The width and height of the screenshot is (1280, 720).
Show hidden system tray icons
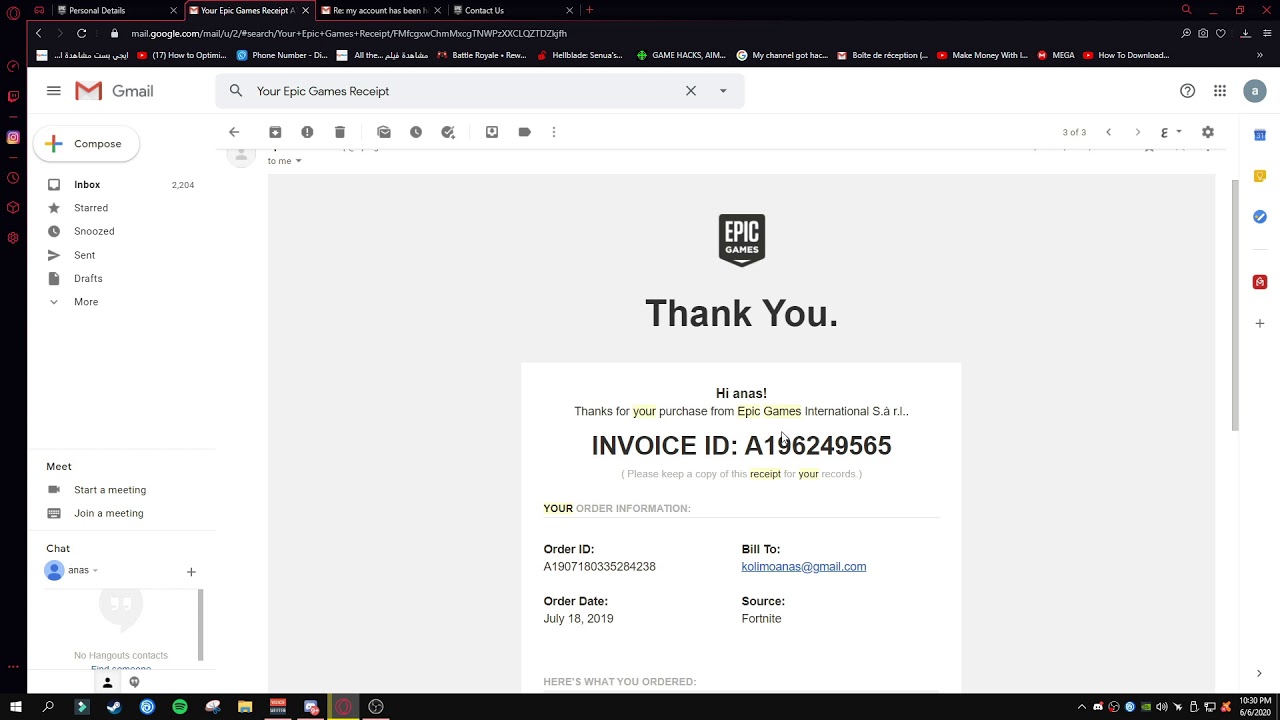point(1081,707)
